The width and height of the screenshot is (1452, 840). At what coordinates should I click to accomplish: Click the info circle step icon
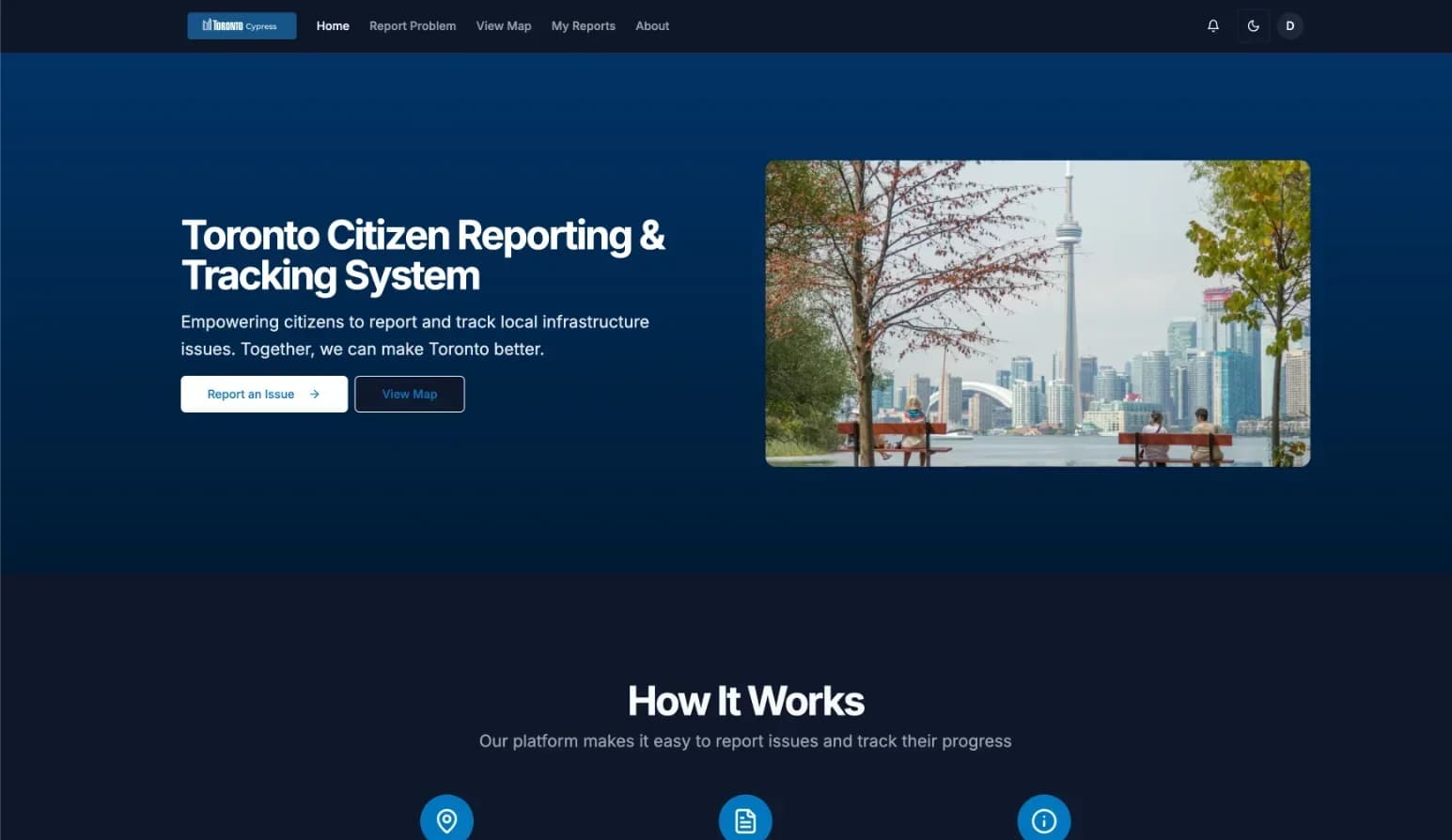[1044, 819]
